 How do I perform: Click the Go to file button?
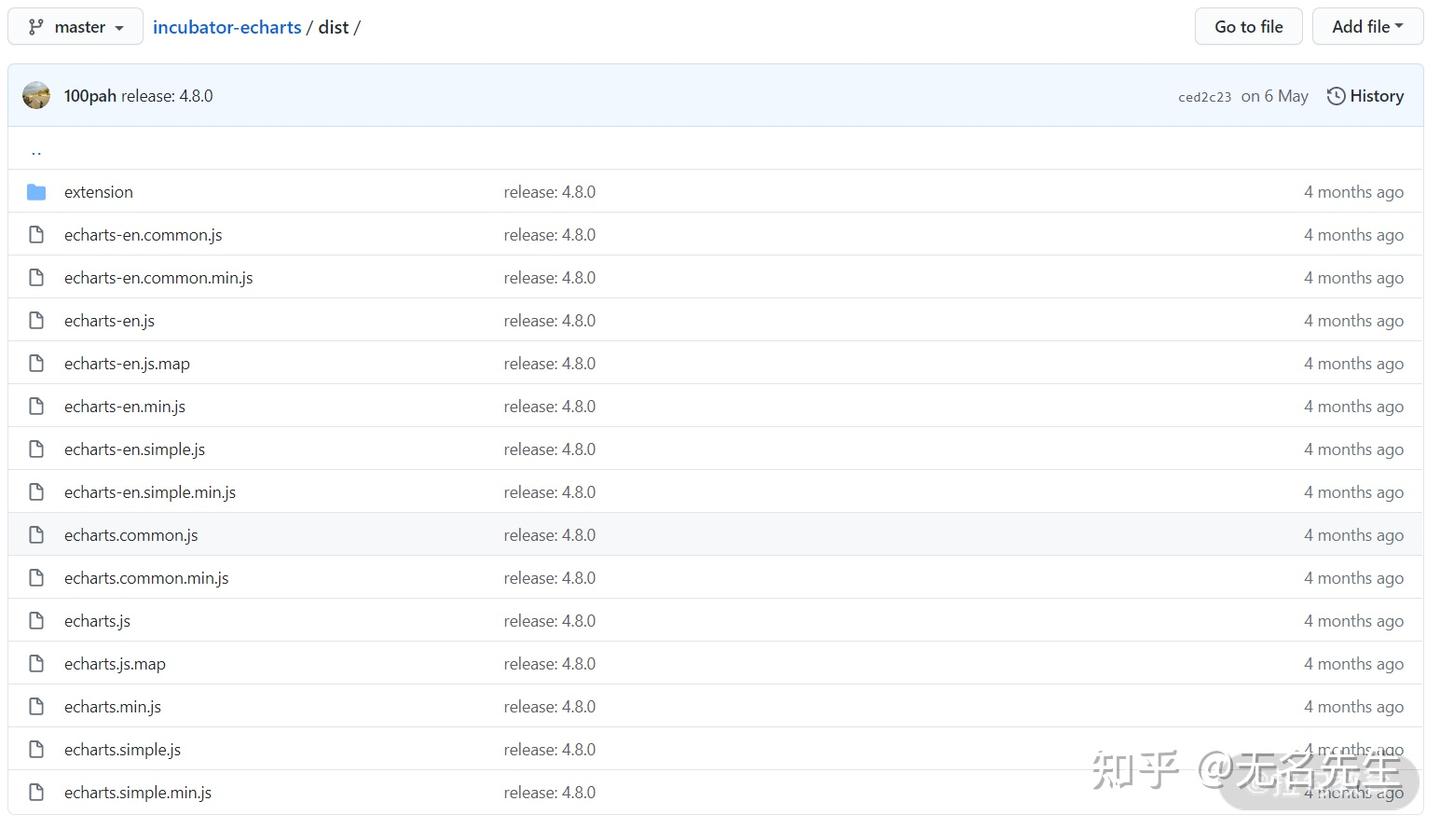point(1248,27)
